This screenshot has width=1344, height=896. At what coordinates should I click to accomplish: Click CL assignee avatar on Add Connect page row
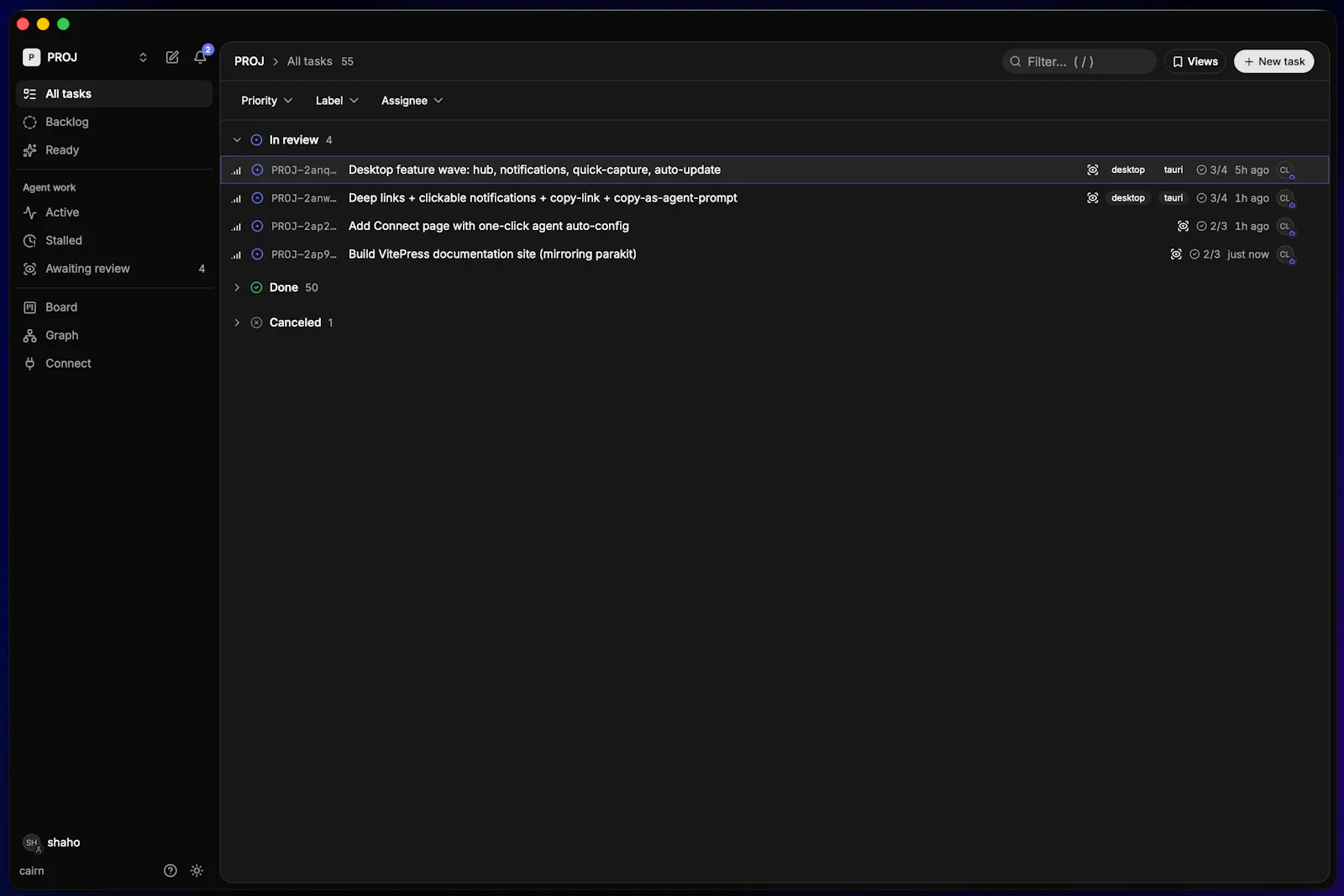1285,227
